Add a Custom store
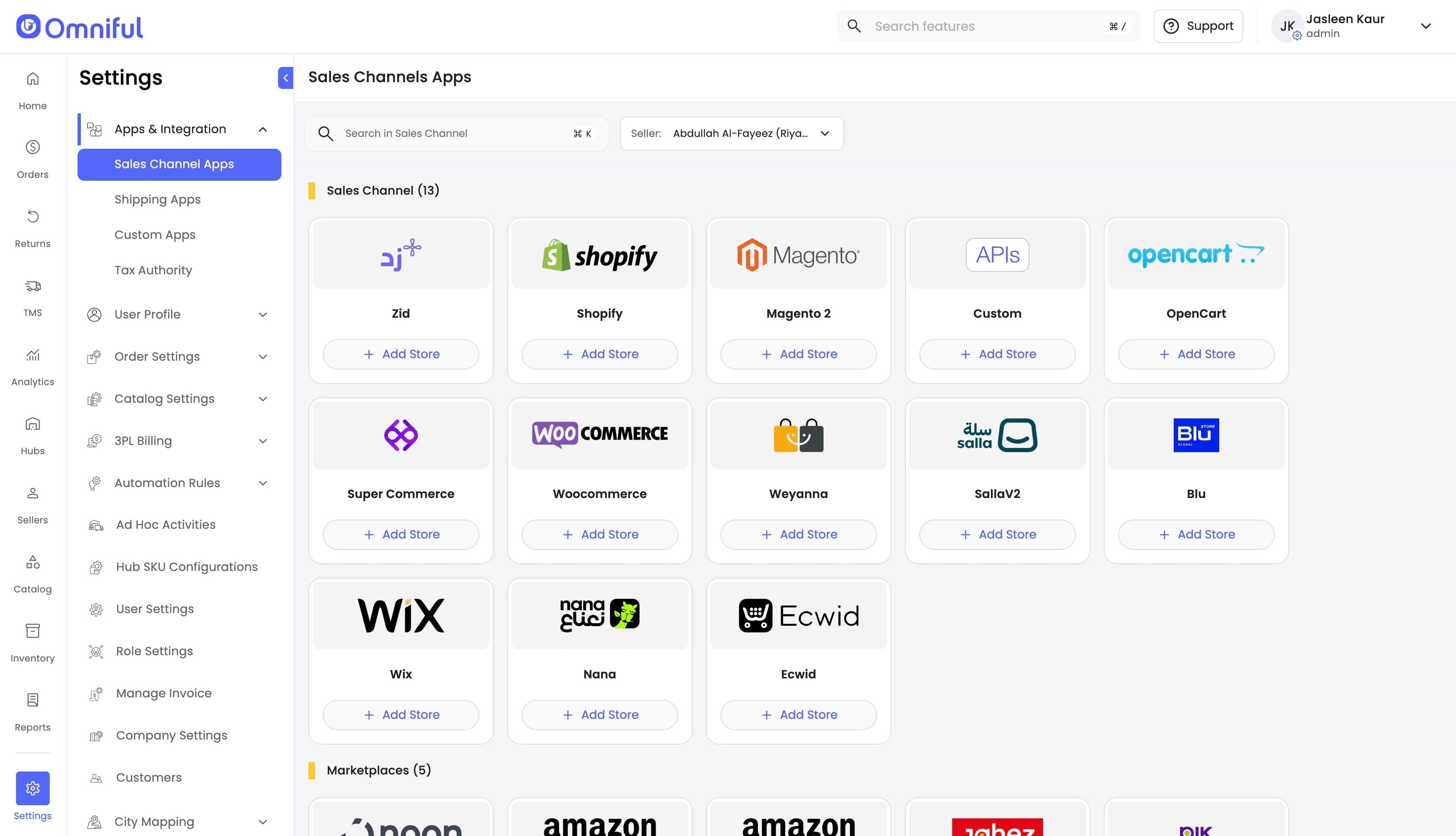The image size is (1456, 836). click(x=998, y=354)
